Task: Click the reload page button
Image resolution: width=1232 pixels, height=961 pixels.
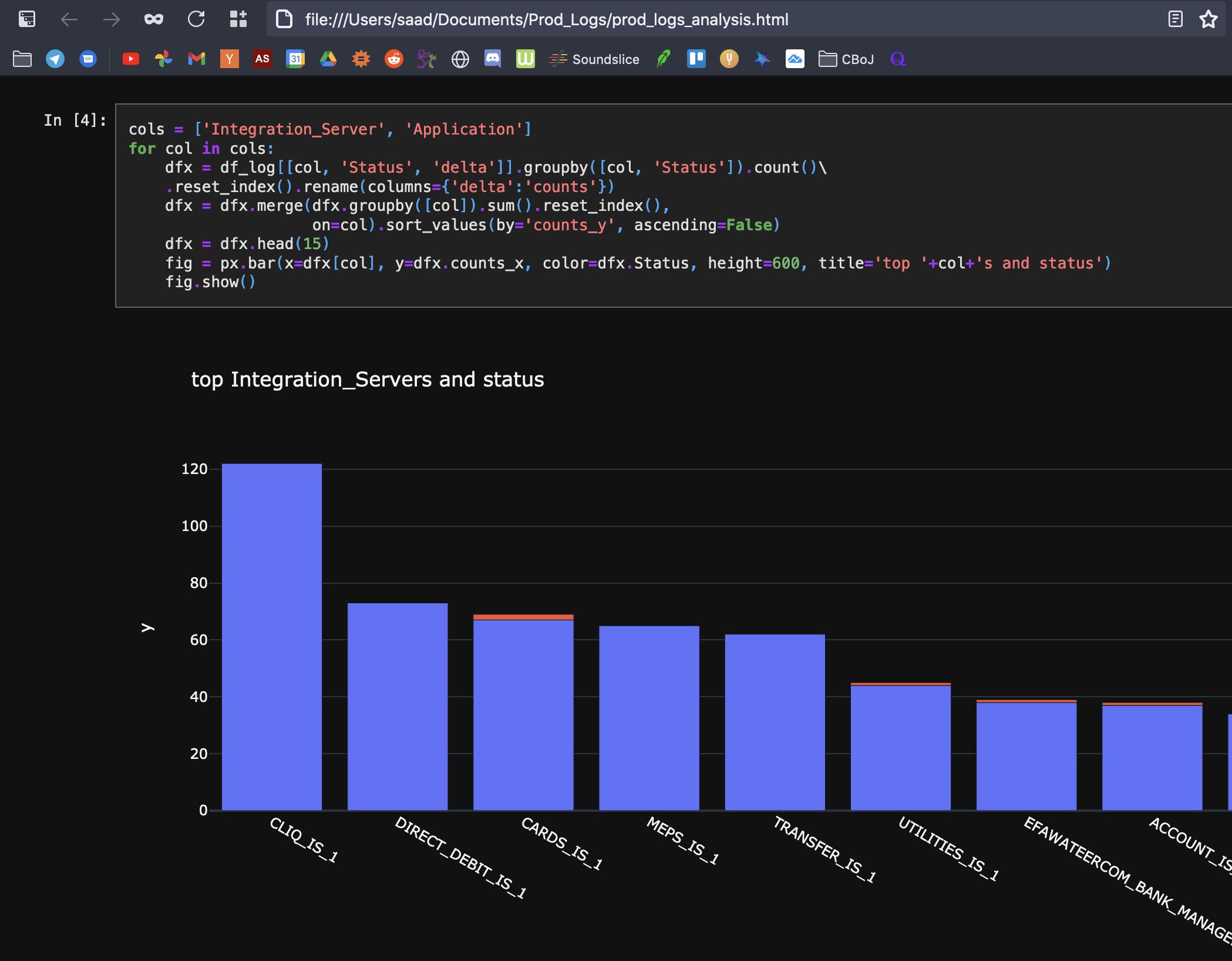Action: point(196,19)
